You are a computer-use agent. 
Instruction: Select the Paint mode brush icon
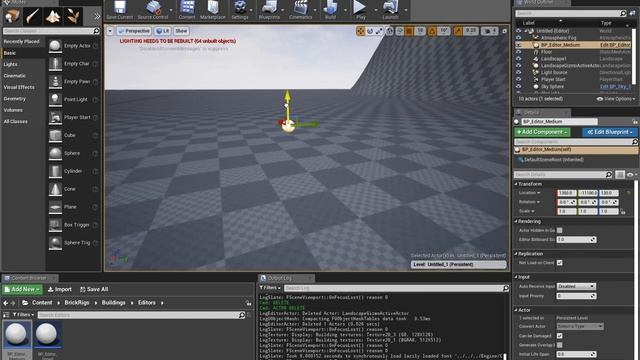(x=33, y=16)
